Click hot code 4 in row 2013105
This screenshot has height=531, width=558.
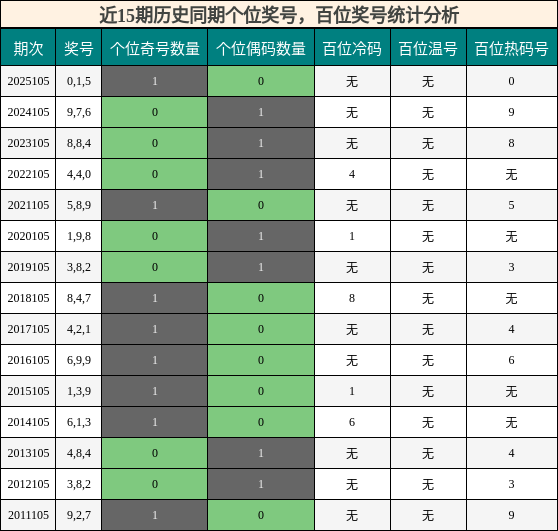(x=512, y=453)
